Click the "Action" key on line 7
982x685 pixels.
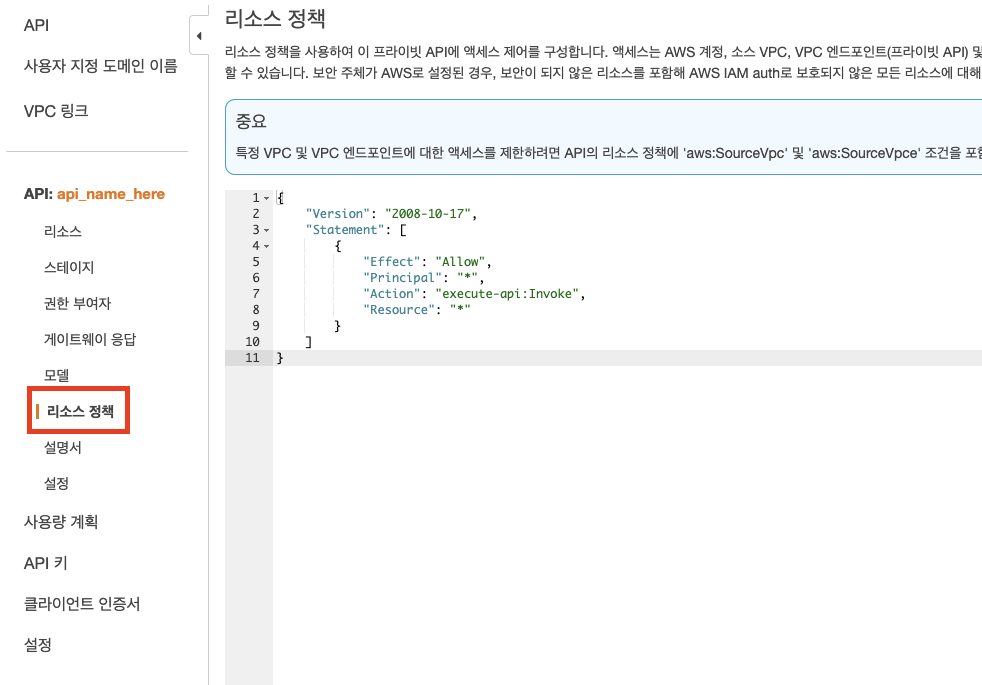tap(391, 294)
